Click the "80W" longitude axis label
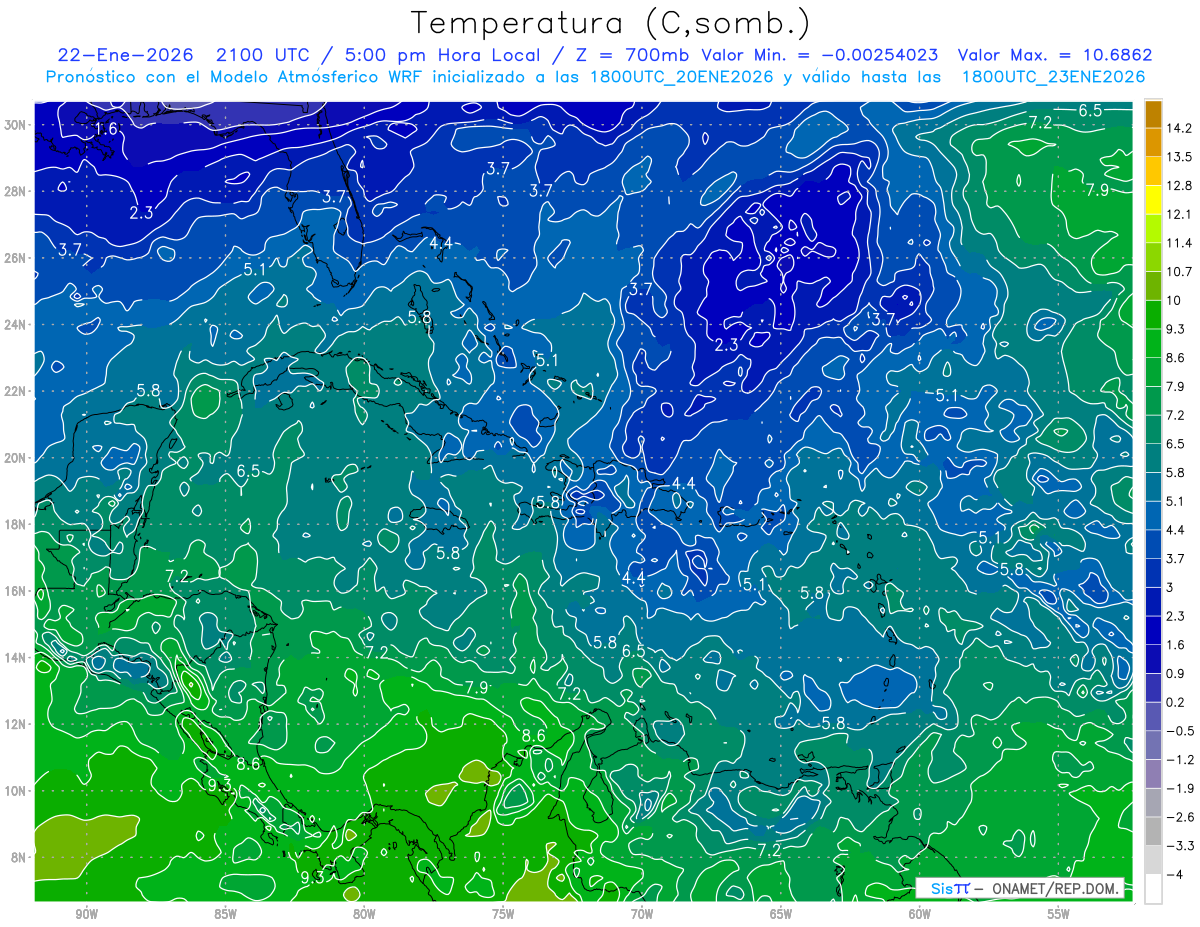This screenshot has height=927, width=1200. coord(364,913)
